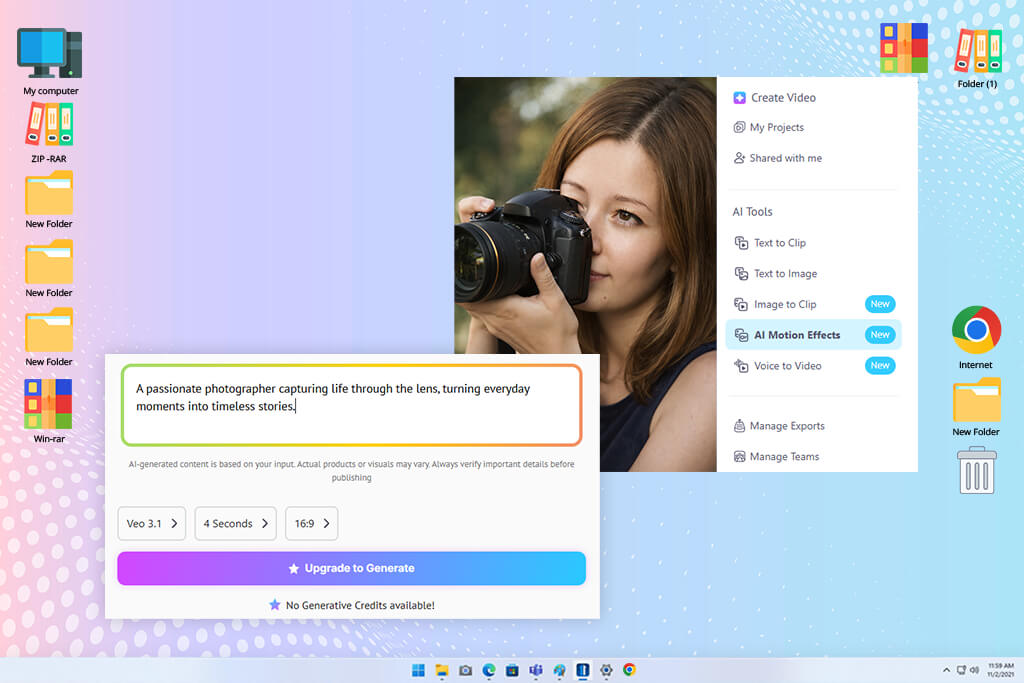Select the Internet Chrome desktop icon

(976, 338)
